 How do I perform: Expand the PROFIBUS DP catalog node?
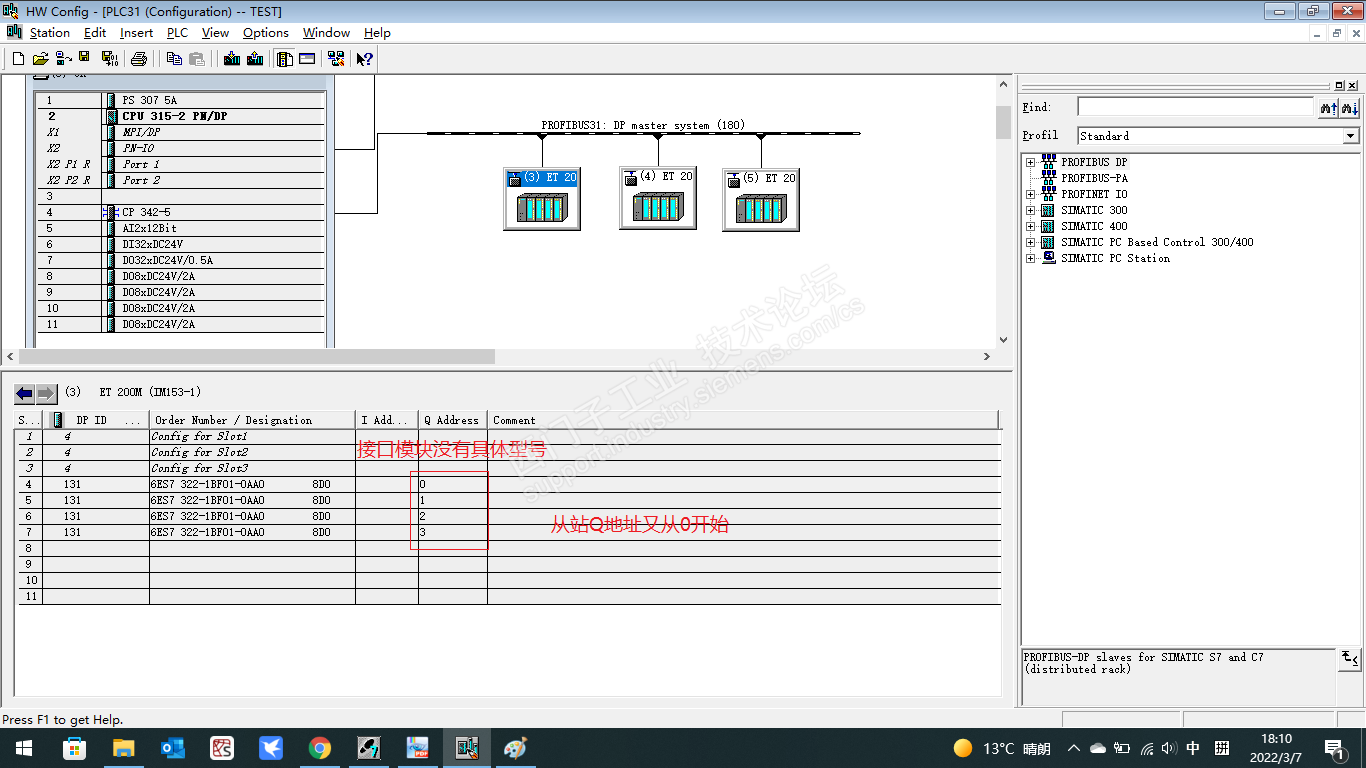point(1030,162)
